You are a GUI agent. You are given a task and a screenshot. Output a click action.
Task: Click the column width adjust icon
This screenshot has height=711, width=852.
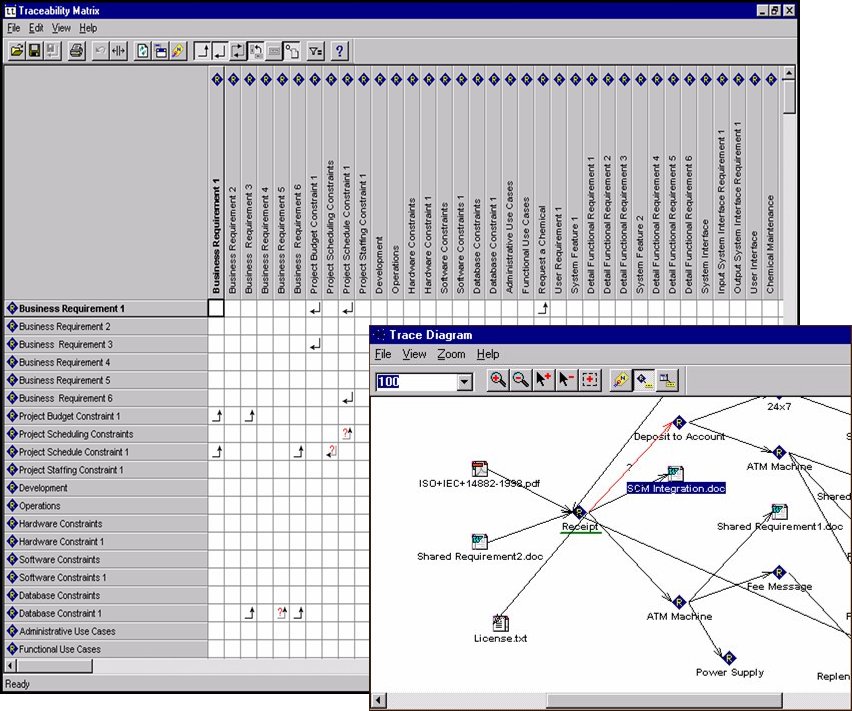(x=118, y=51)
